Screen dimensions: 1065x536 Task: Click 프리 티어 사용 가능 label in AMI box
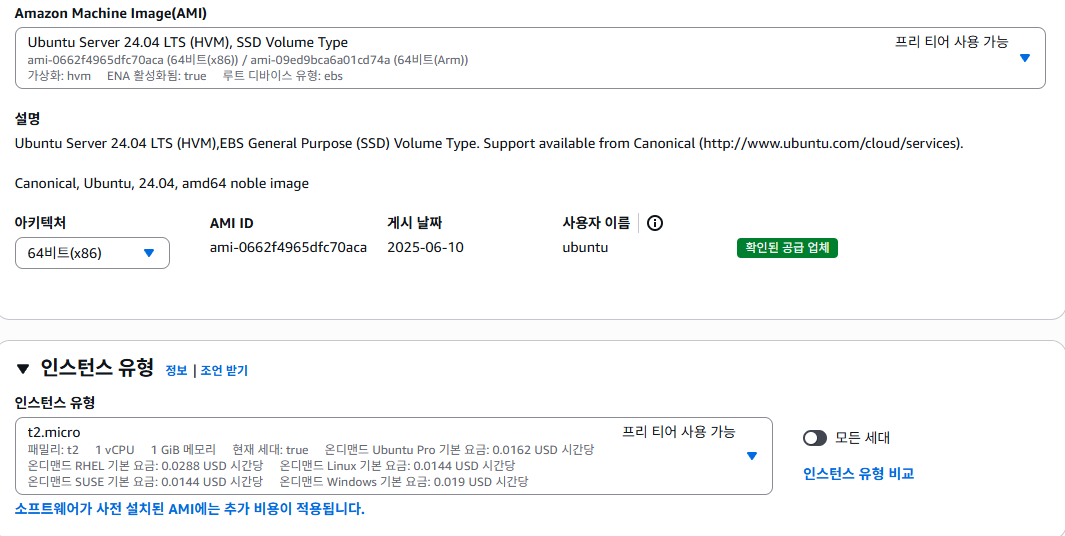pyautogui.click(x=951, y=42)
